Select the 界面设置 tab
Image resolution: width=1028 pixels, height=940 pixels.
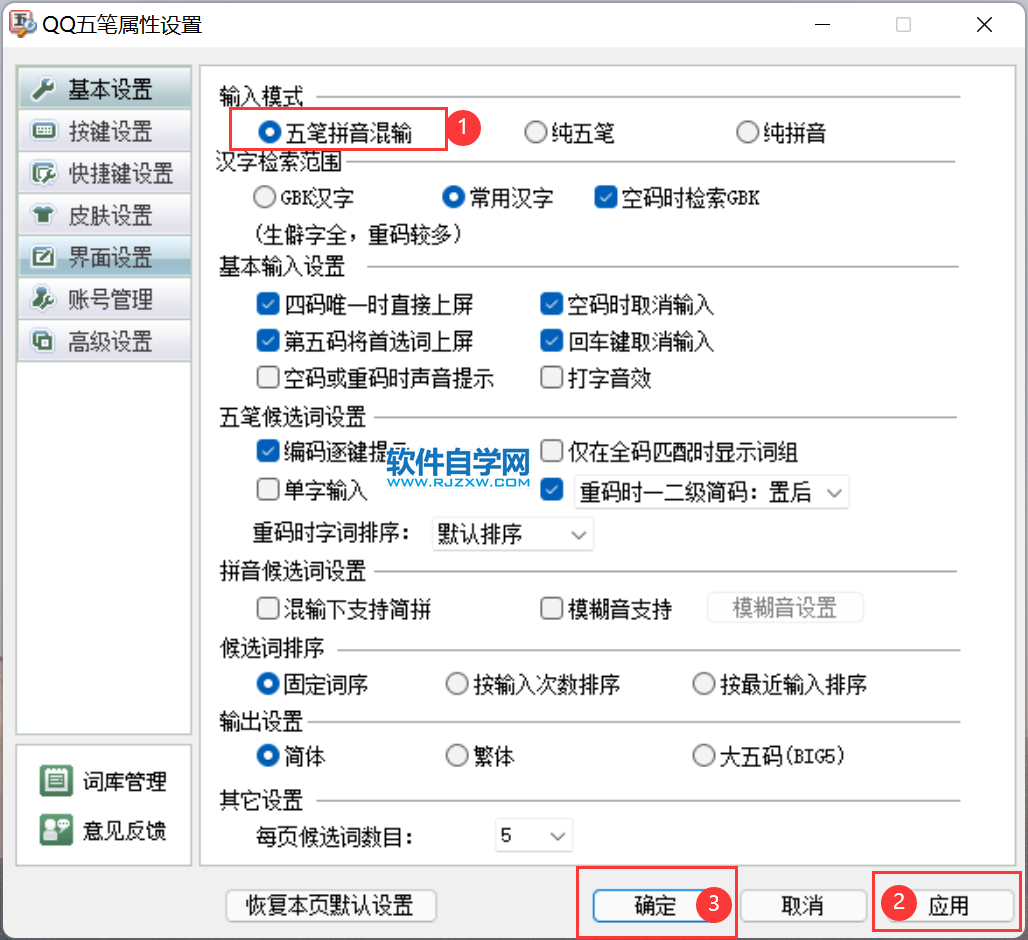coord(105,257)
